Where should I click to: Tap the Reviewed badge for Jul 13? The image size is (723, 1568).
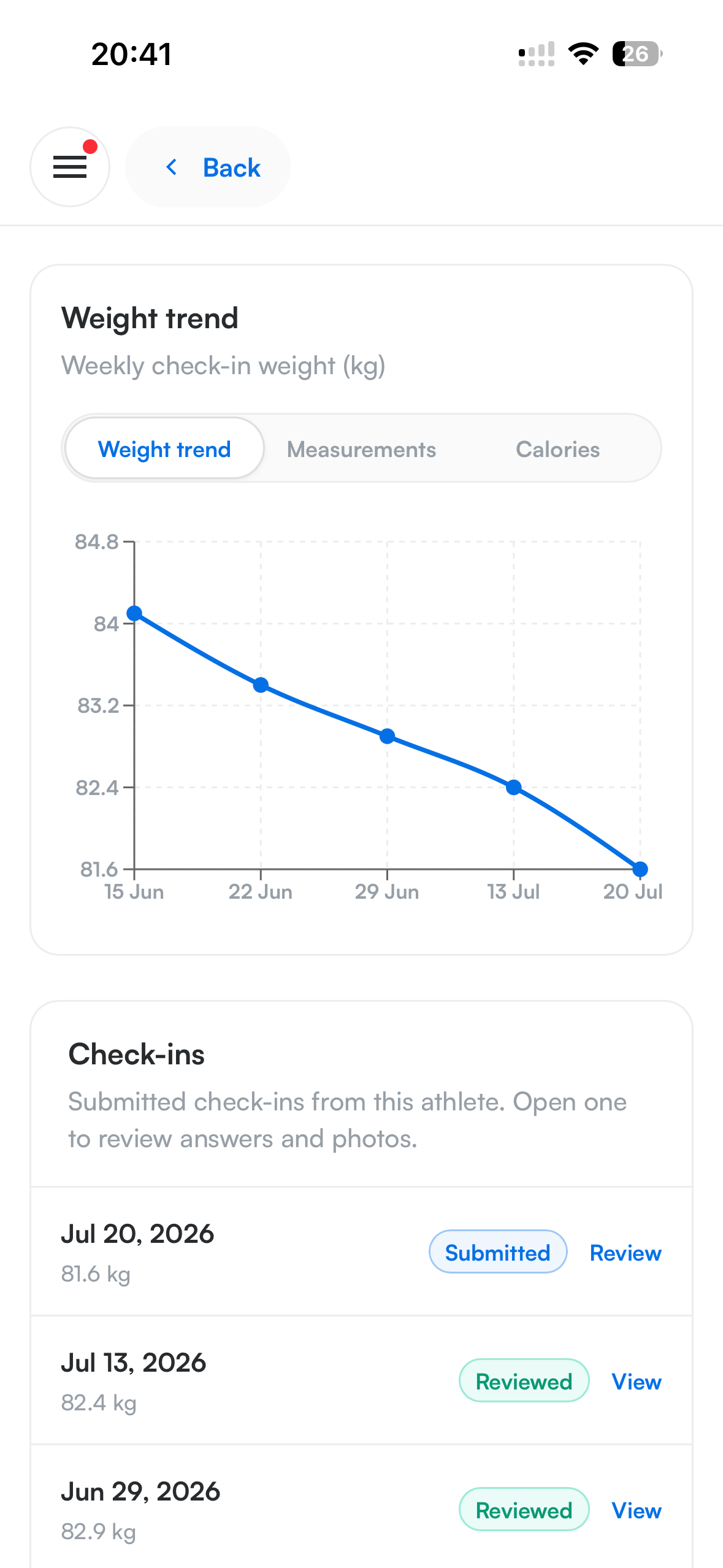click(x=524, y=1381)
